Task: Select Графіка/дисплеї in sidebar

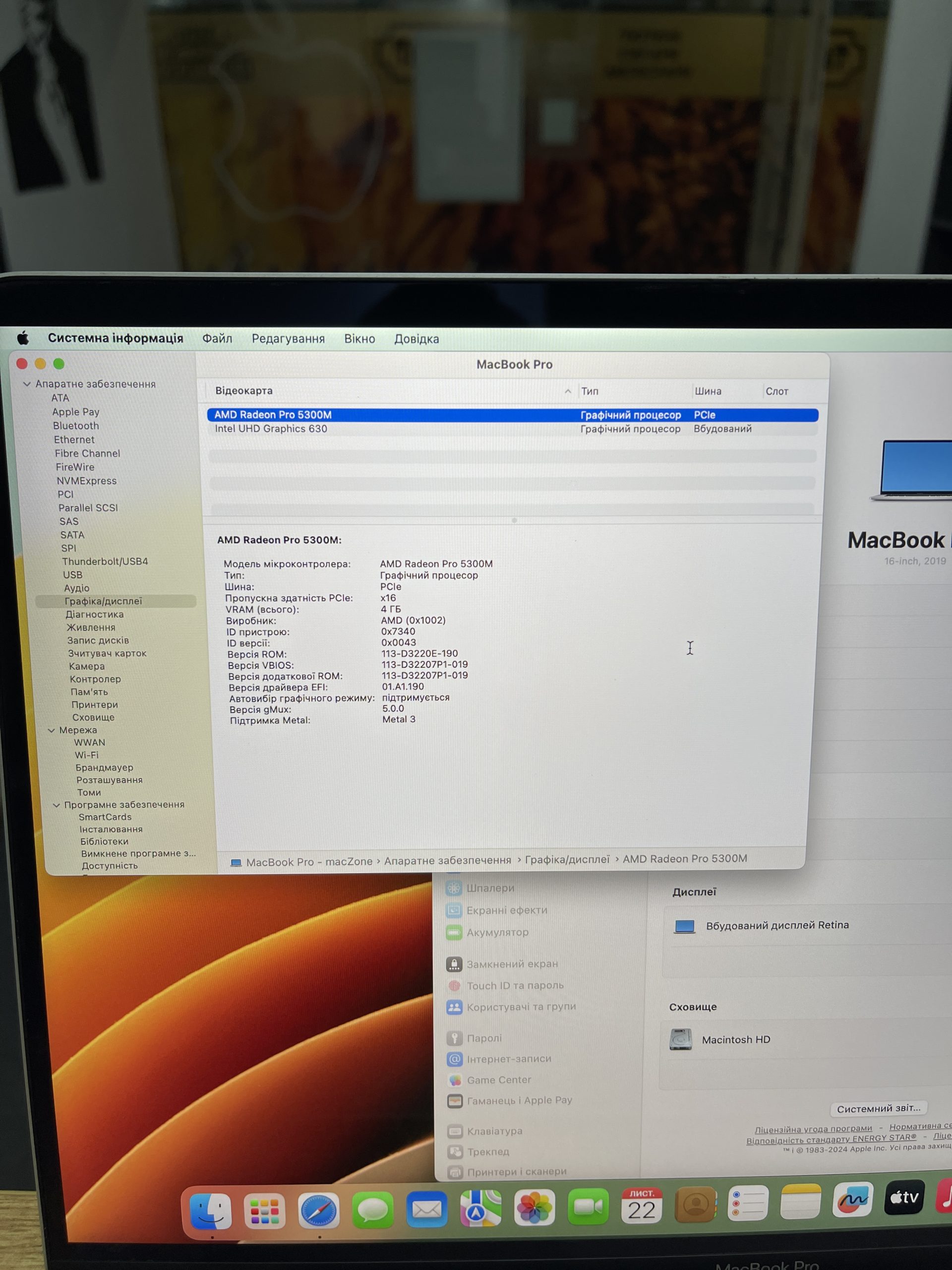Action: click(116, 601)
